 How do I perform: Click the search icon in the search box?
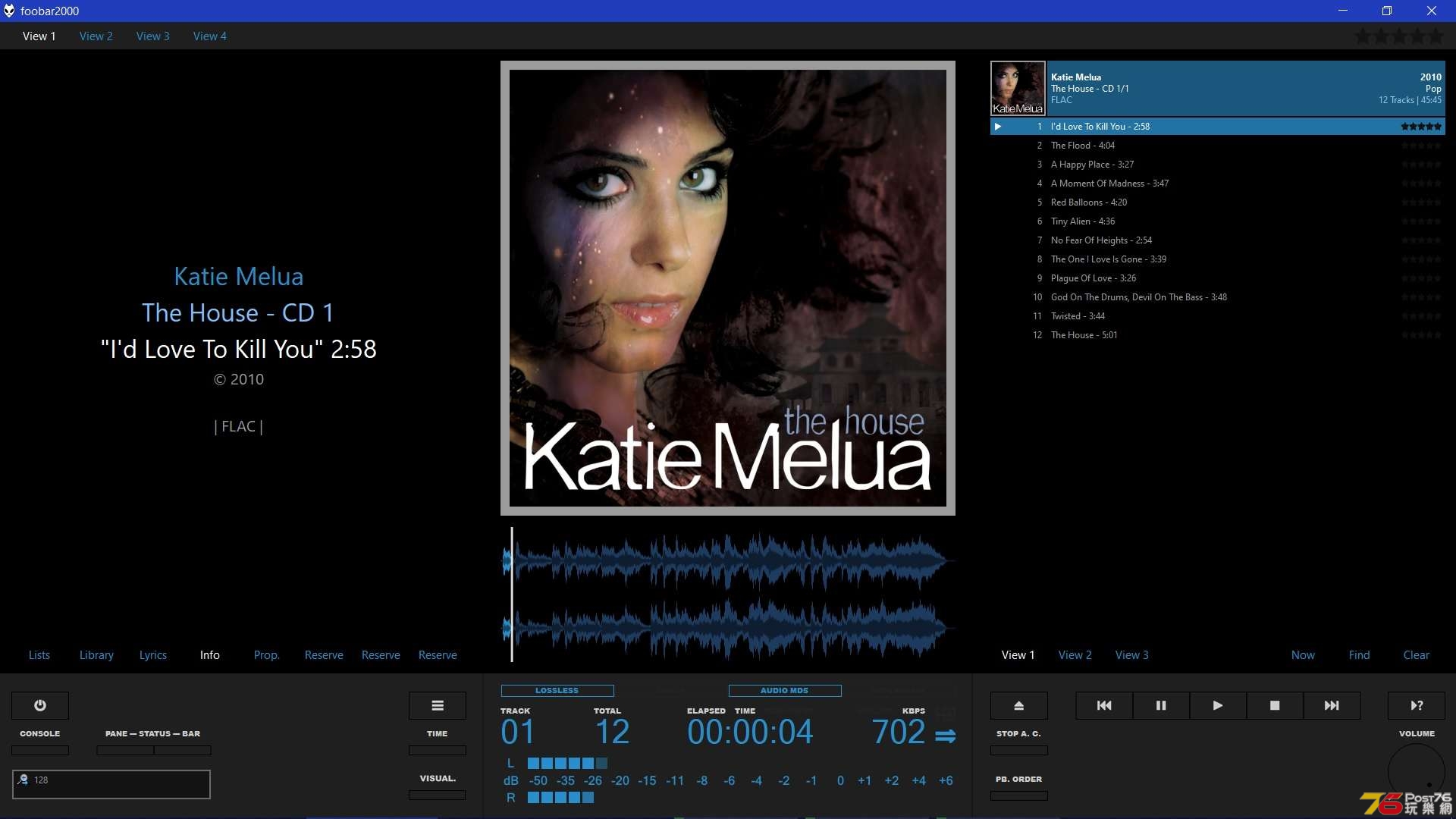pyautogui.click(x=24, y=780)
